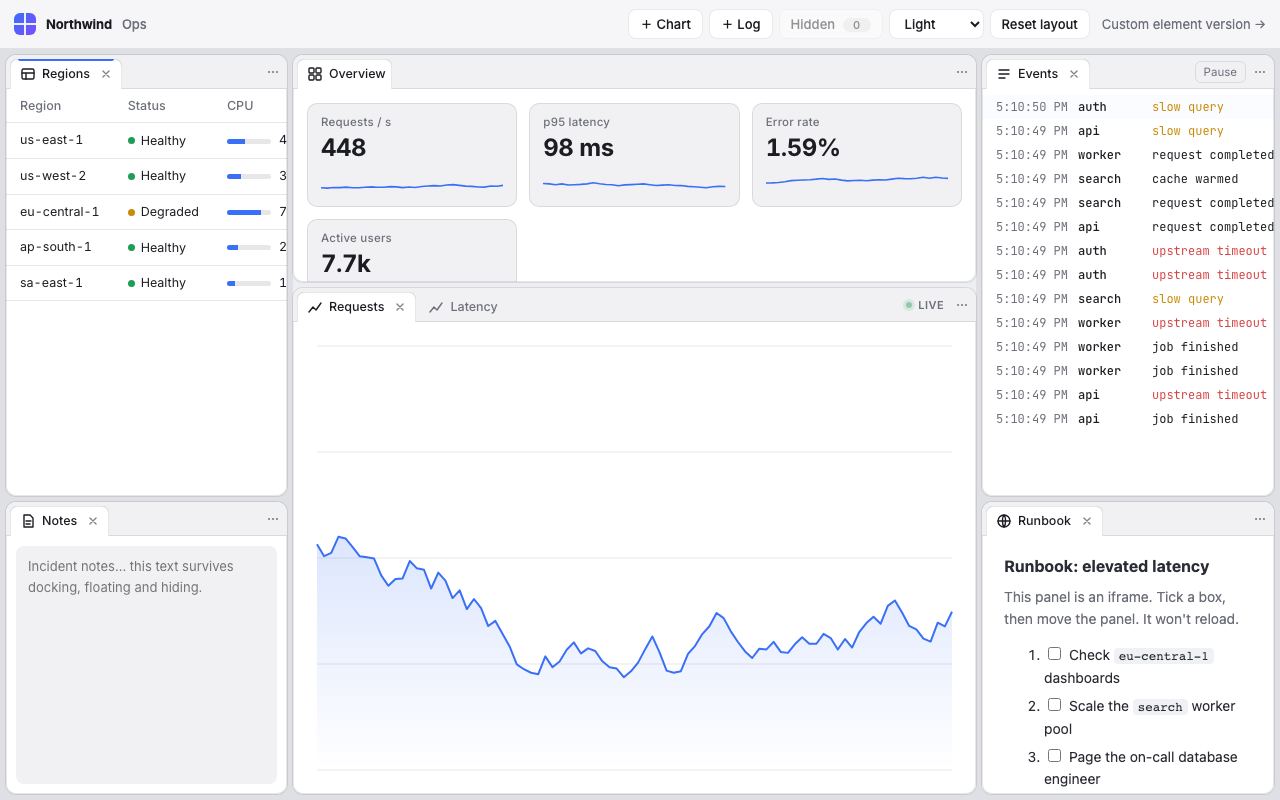Click the Runbook globe icon
The width and height of the screenshot is (1280, 800).
tap(1004, 521)
